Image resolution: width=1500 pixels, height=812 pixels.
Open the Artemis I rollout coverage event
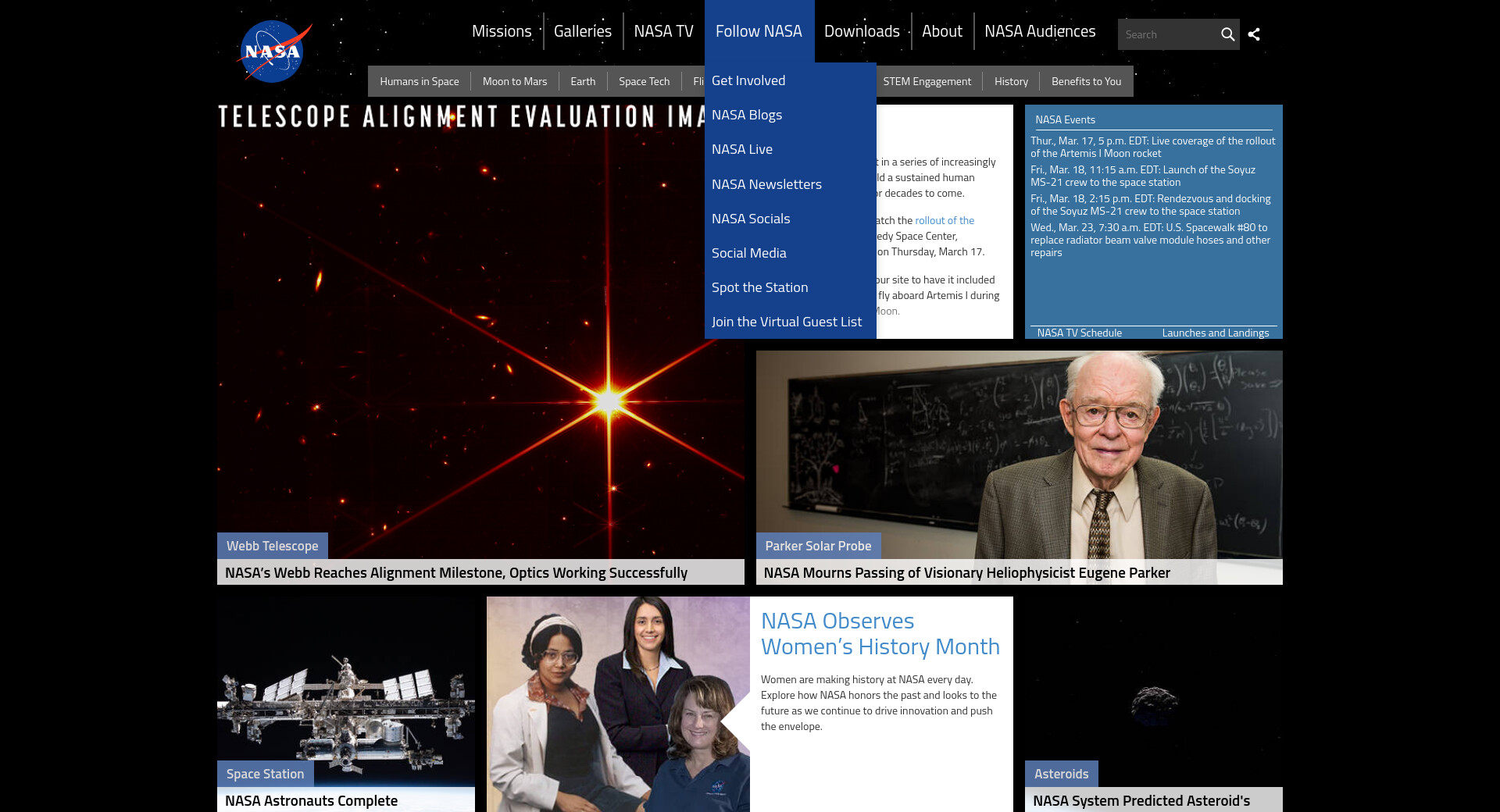coord(1152,147)
